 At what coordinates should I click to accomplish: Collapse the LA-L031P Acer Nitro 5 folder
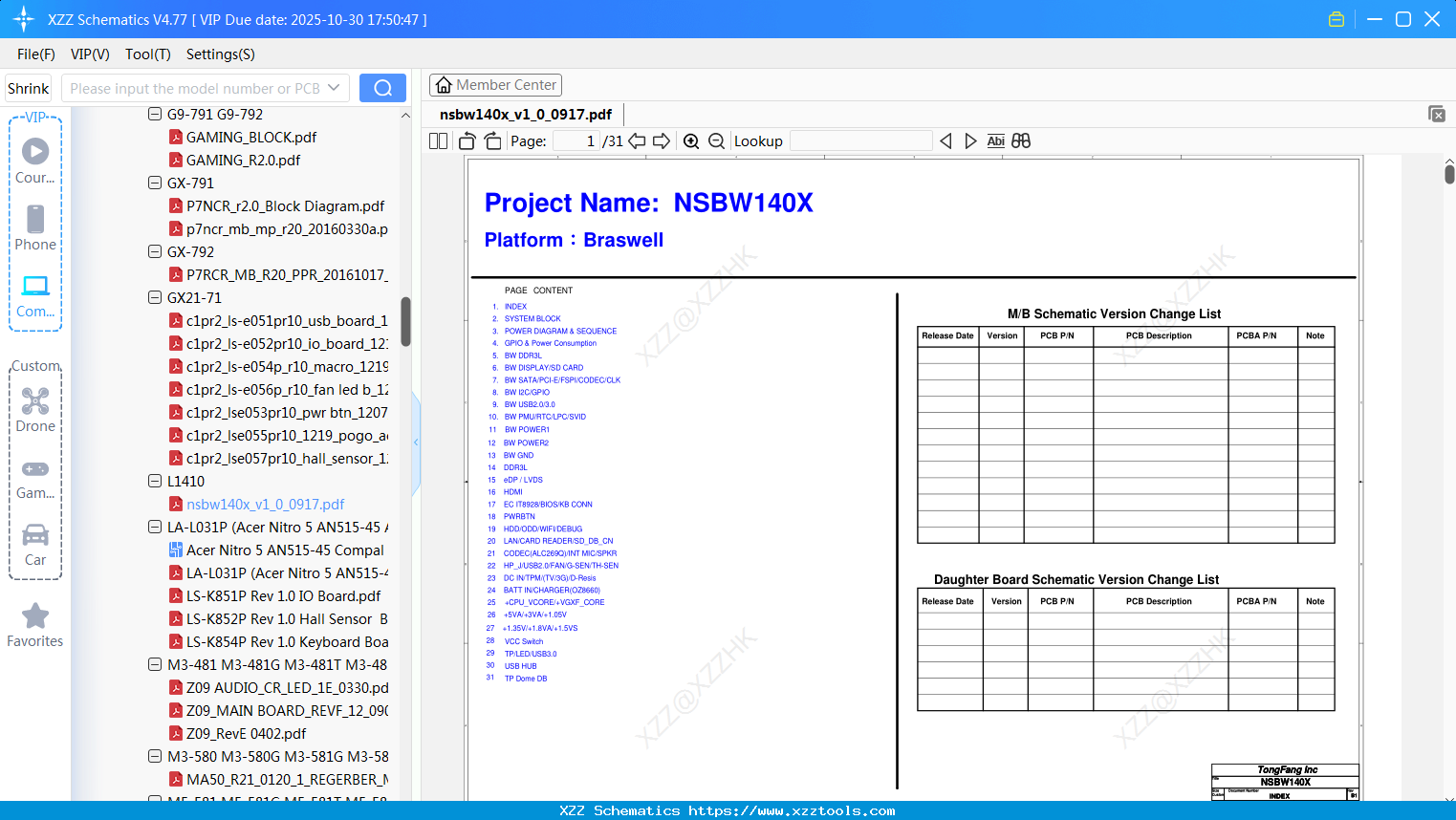click(155, 527)
